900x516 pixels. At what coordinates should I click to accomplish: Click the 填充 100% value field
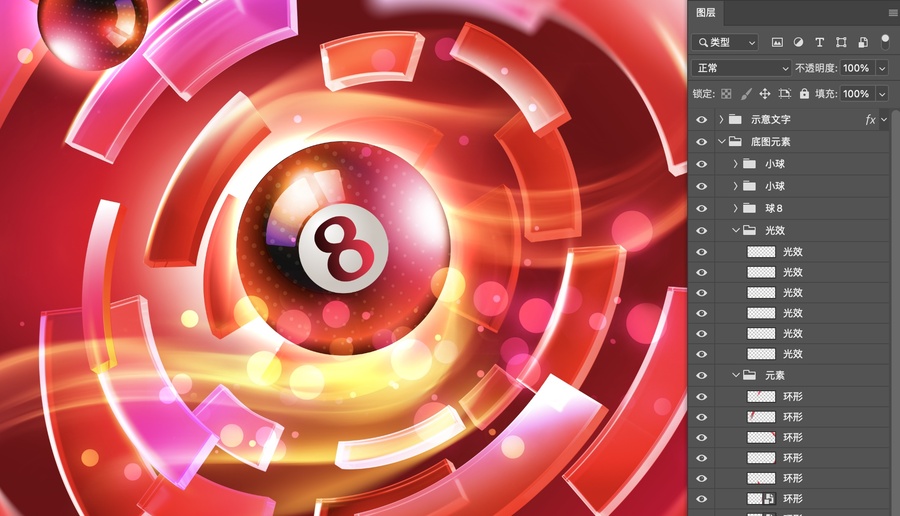coord(858,94)
